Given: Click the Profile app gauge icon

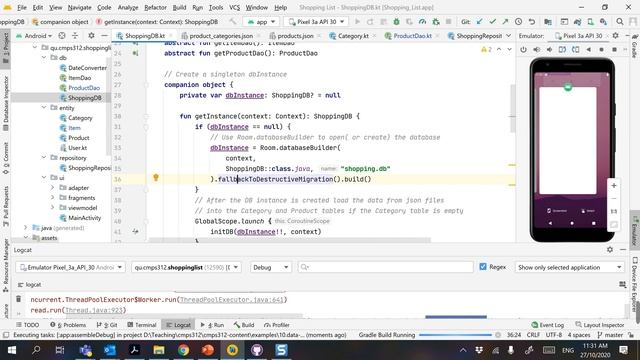Looking at the screenshot, I should (x=422, y=22).
